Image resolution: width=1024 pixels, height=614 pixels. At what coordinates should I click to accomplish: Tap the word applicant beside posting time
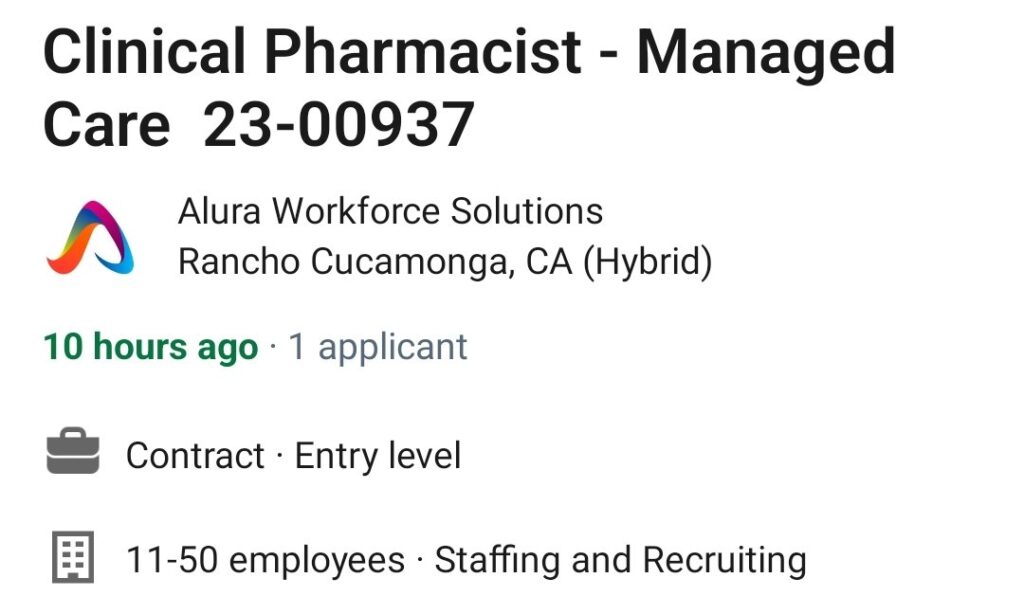pos(392,348)
